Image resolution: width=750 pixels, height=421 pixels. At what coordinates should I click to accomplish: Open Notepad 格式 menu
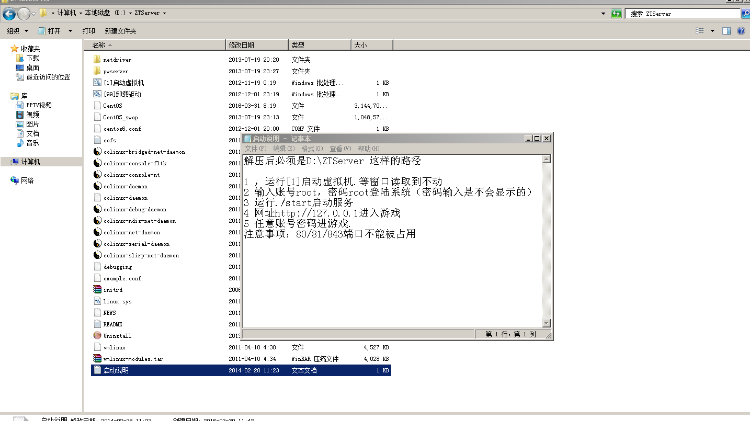click(312, 148)
